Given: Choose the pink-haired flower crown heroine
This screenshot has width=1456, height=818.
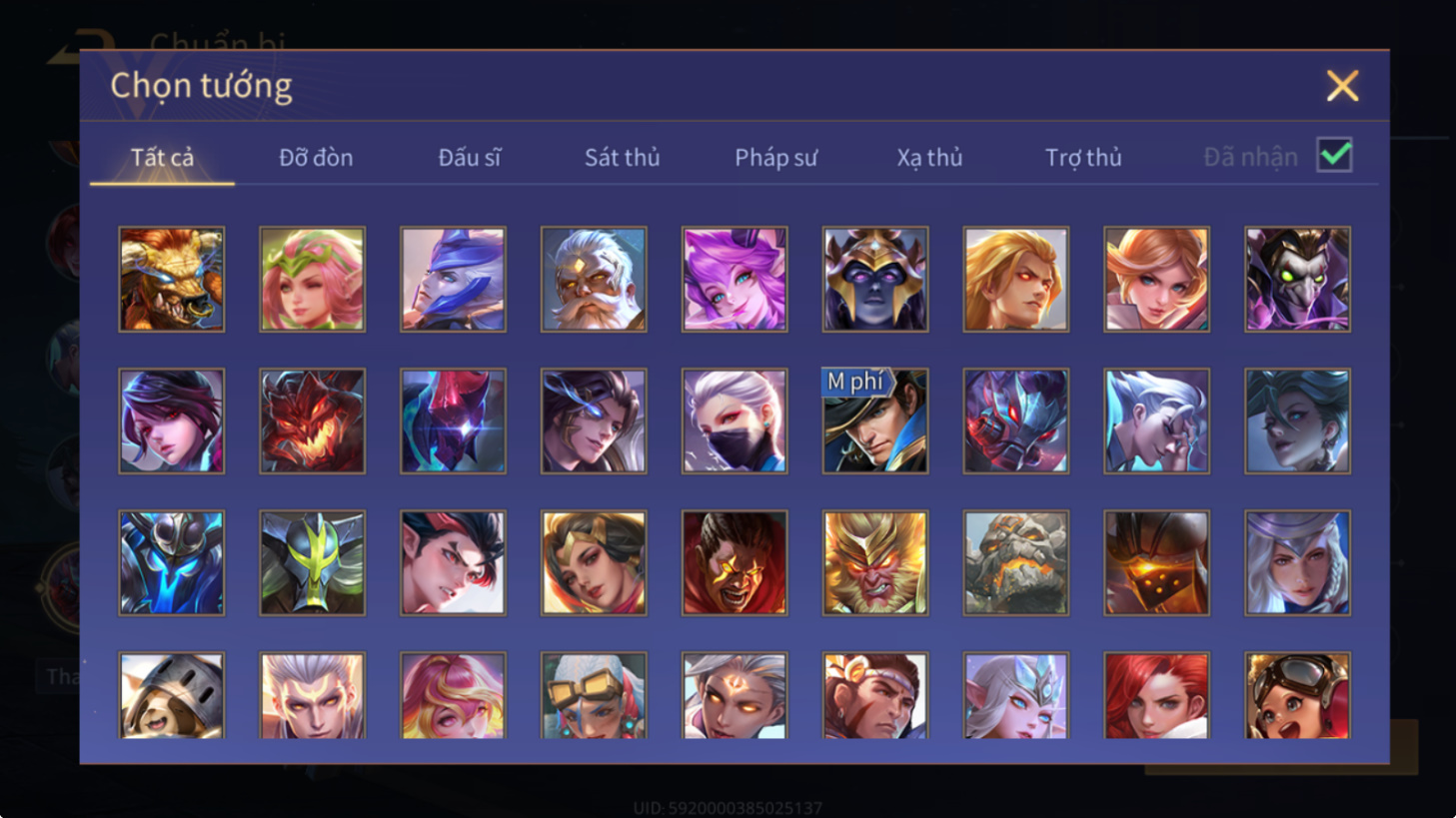Looking at the screenshot, I should [x=313, y=279].
